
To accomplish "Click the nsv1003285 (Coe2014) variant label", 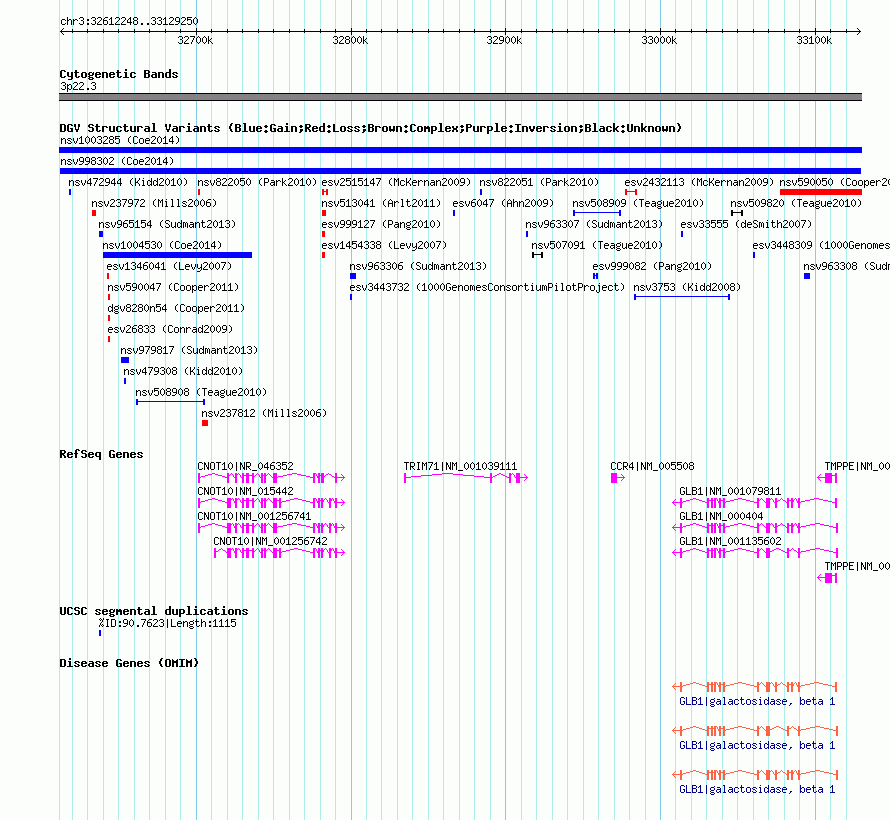I will pyautogui.click(x=120, y=140).
